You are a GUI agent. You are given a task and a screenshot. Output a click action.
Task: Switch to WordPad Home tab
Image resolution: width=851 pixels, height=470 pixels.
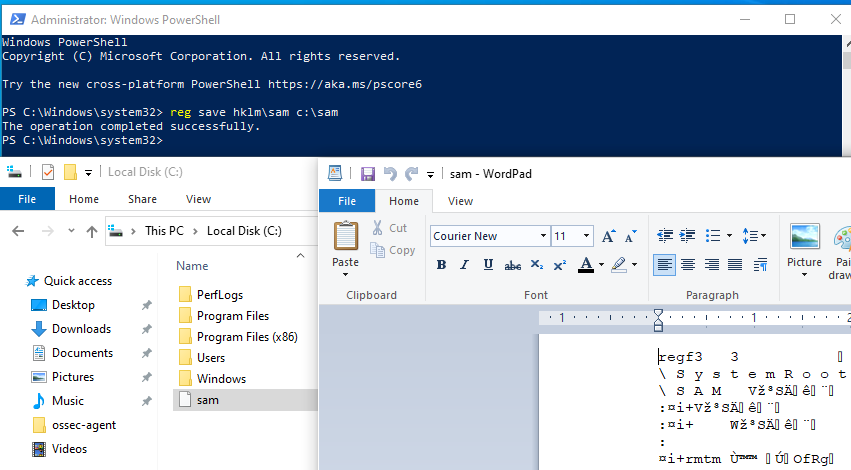(404, 201)
